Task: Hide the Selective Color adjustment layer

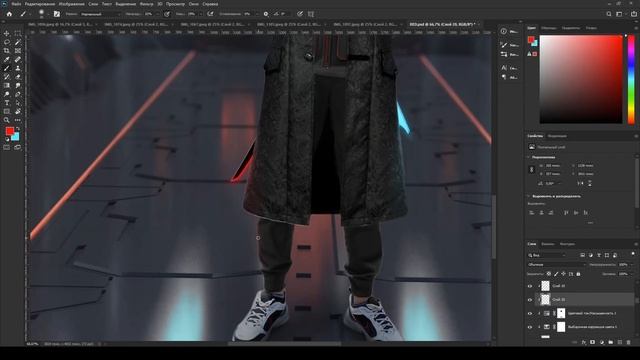Action: [x=530, y=327]
